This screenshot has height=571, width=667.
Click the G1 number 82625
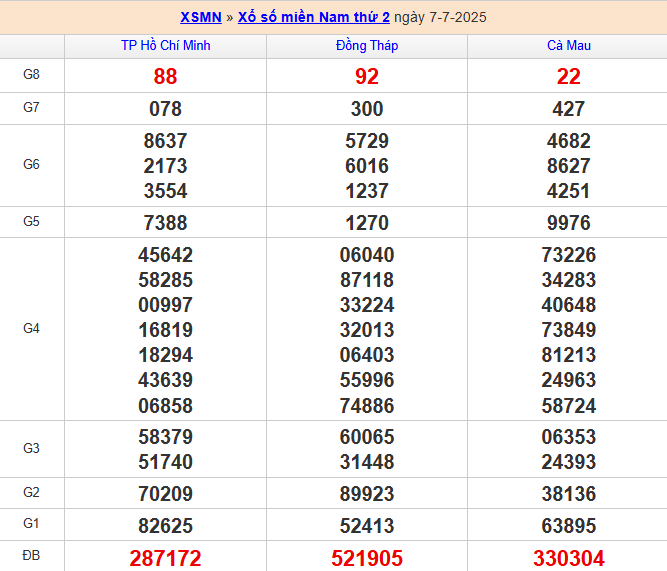[165, 526]
